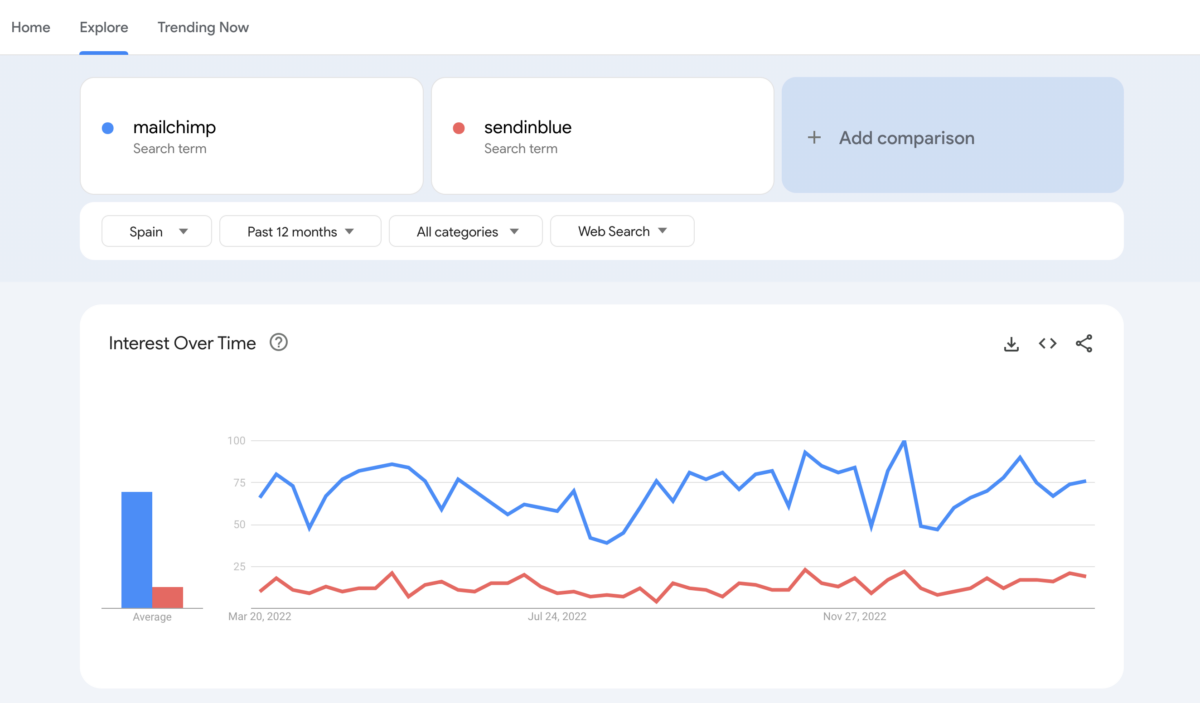Click the mailchimp search term card
This screenshot has height=703, width=1200.
pyautogui.click(x=250, y=135)
